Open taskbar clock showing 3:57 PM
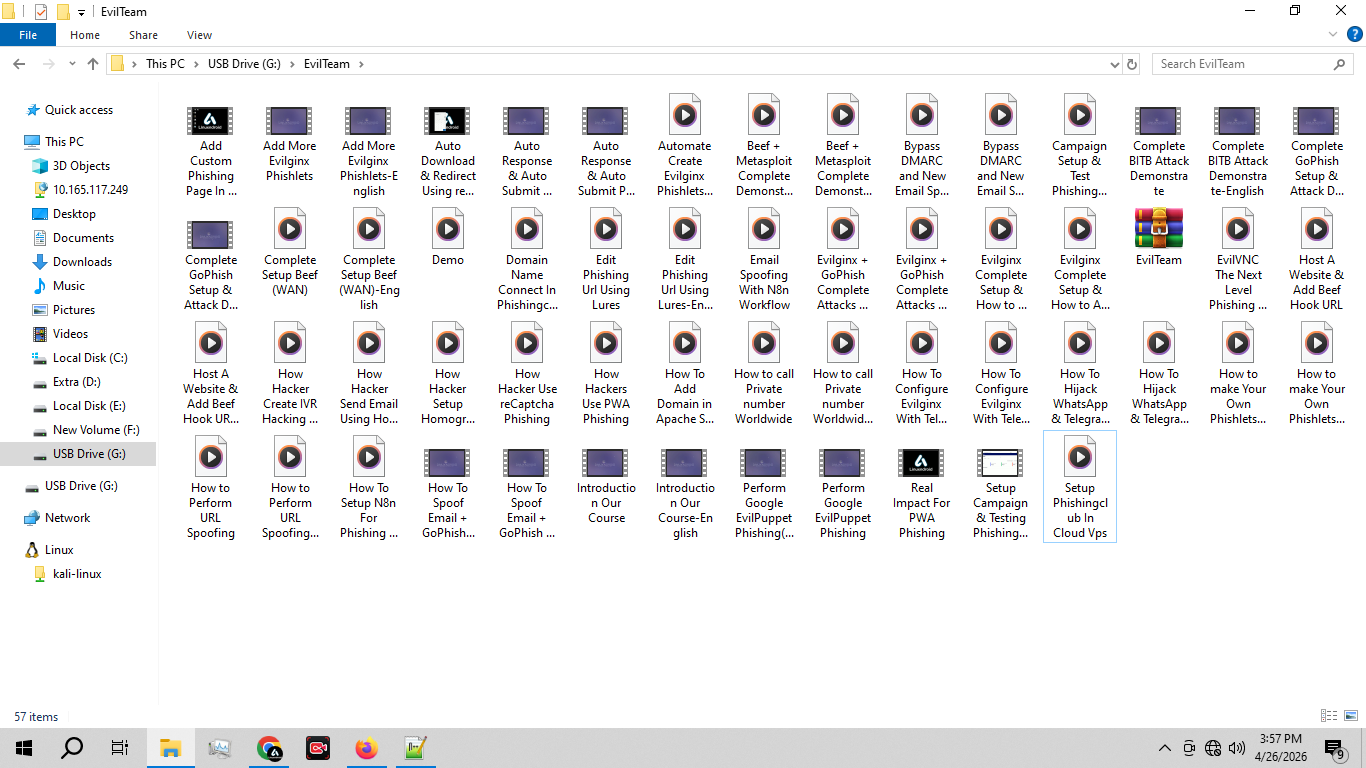 coord(1280,748)
